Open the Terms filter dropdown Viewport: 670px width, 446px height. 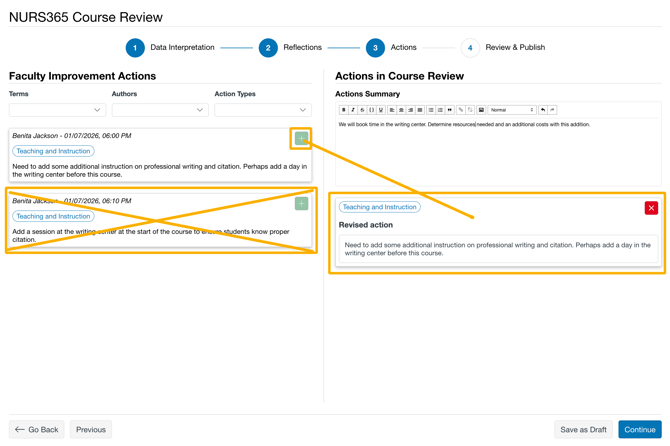coord(57,110)
